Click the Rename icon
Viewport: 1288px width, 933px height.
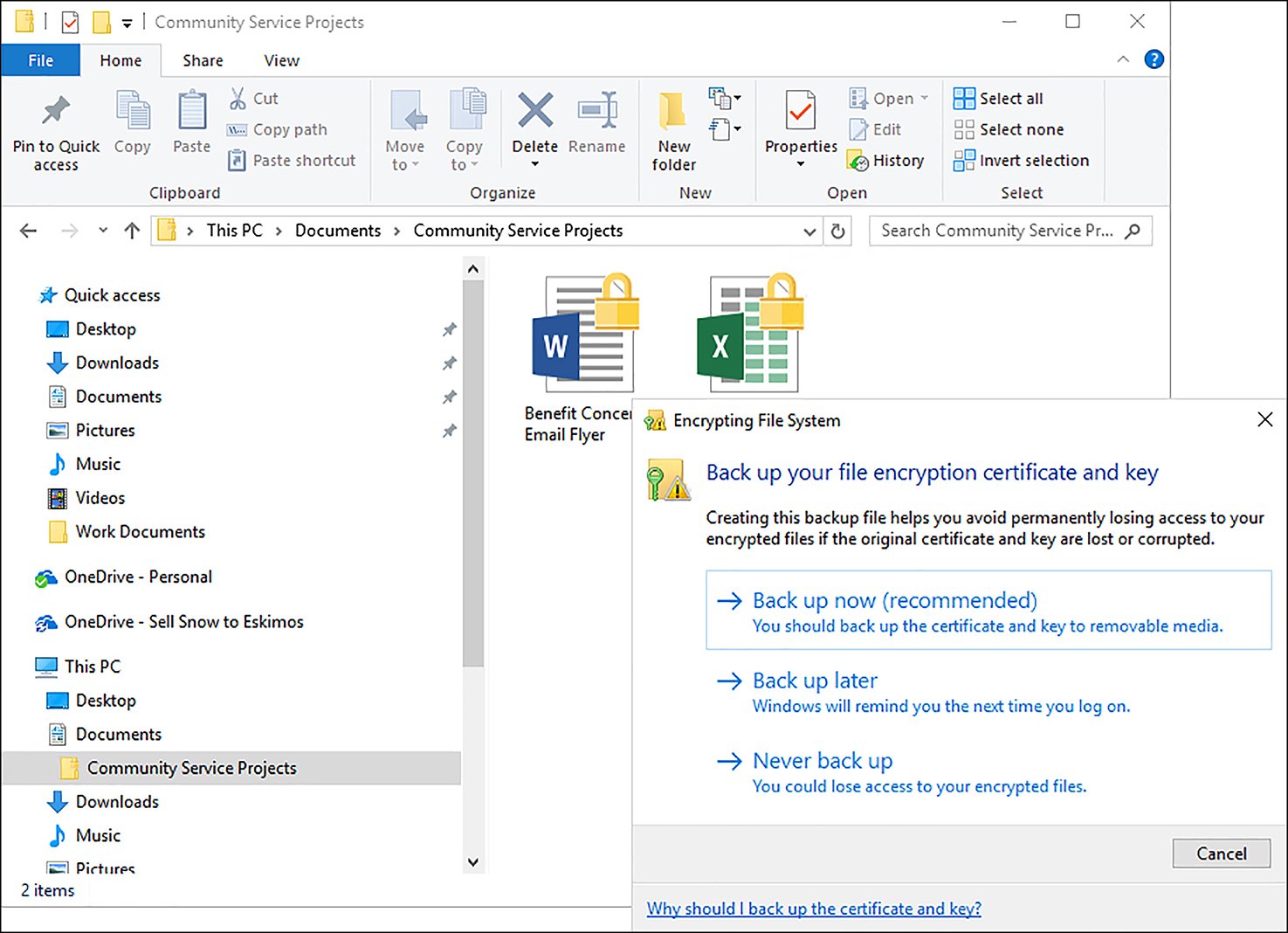[597, 111]
